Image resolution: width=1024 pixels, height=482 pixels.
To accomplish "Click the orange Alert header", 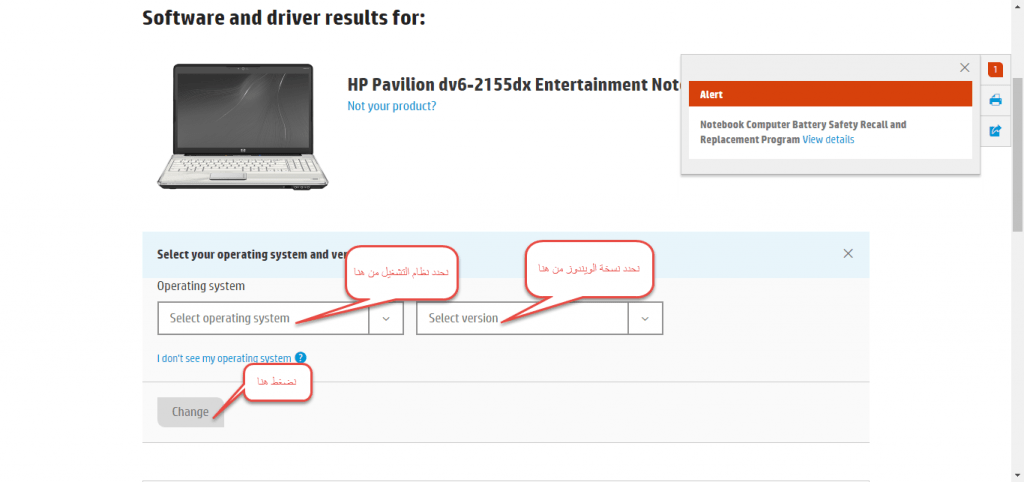I will tap(830, 94).
